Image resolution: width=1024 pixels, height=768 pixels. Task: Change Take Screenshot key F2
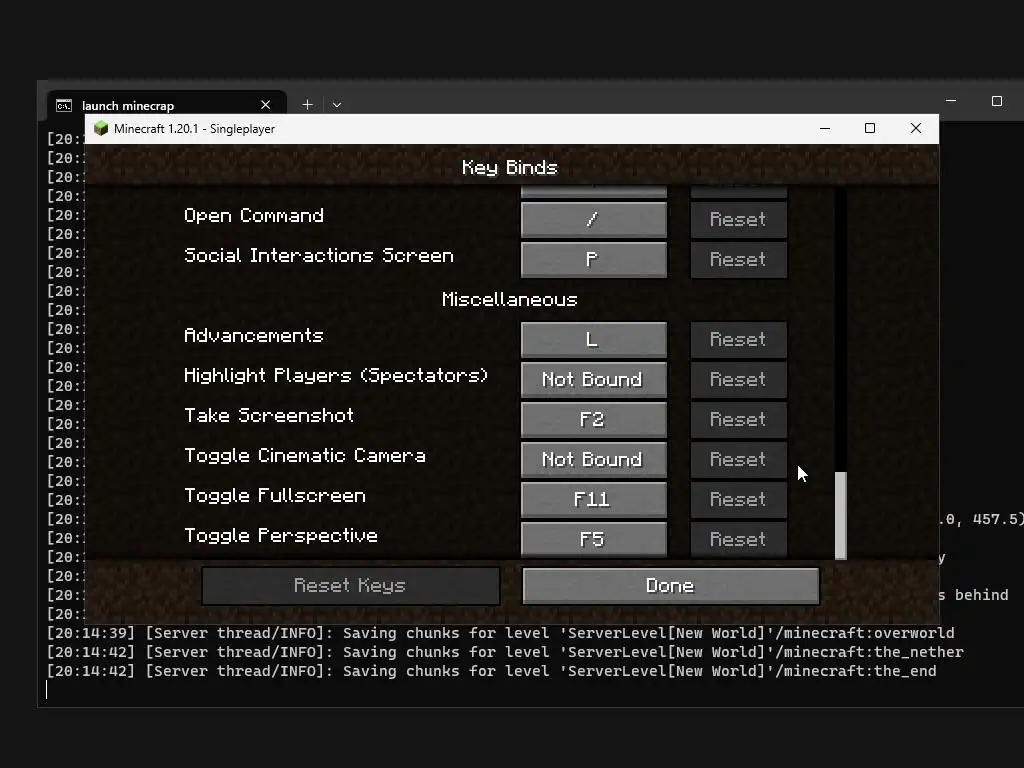[x=594, y=419]
